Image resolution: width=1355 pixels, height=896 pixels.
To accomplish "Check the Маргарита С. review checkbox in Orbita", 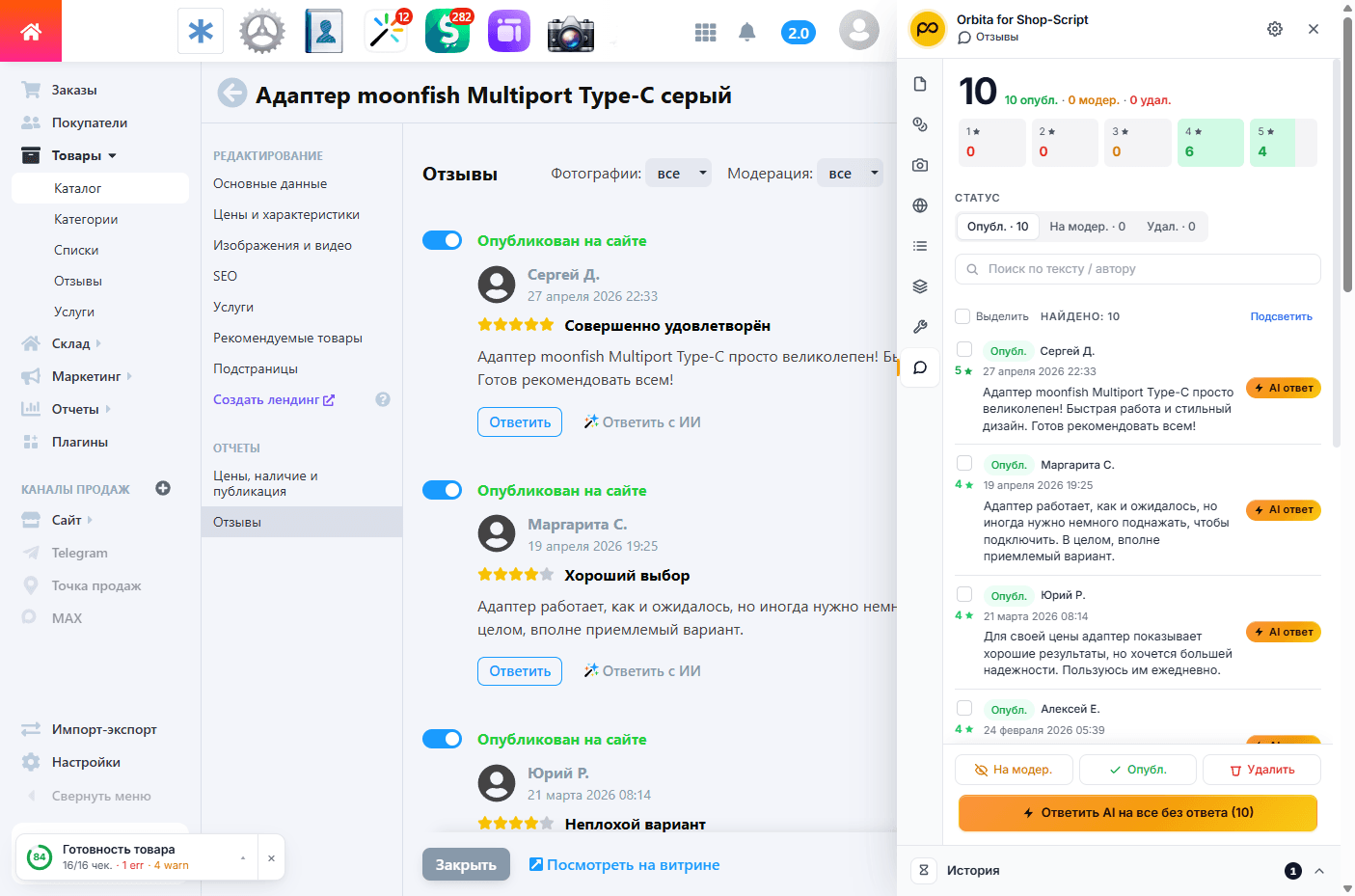I will point(964,463).
